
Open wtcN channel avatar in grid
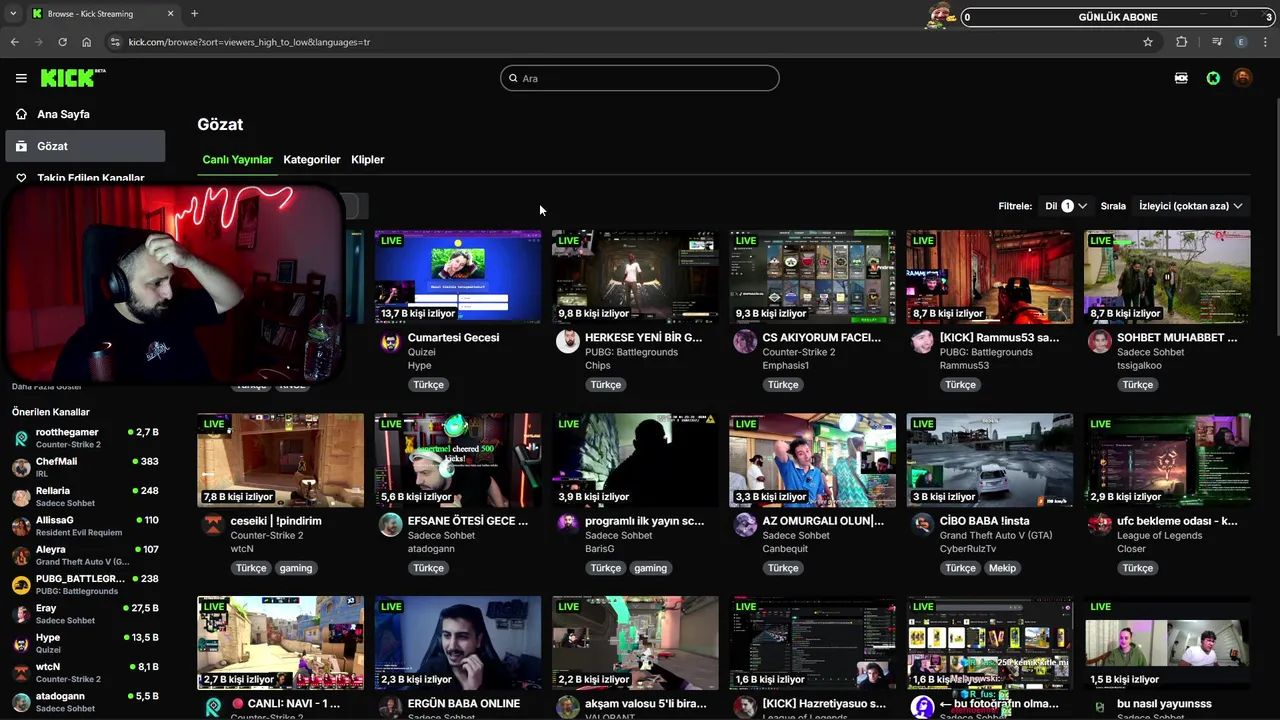(x=213, y=525)
